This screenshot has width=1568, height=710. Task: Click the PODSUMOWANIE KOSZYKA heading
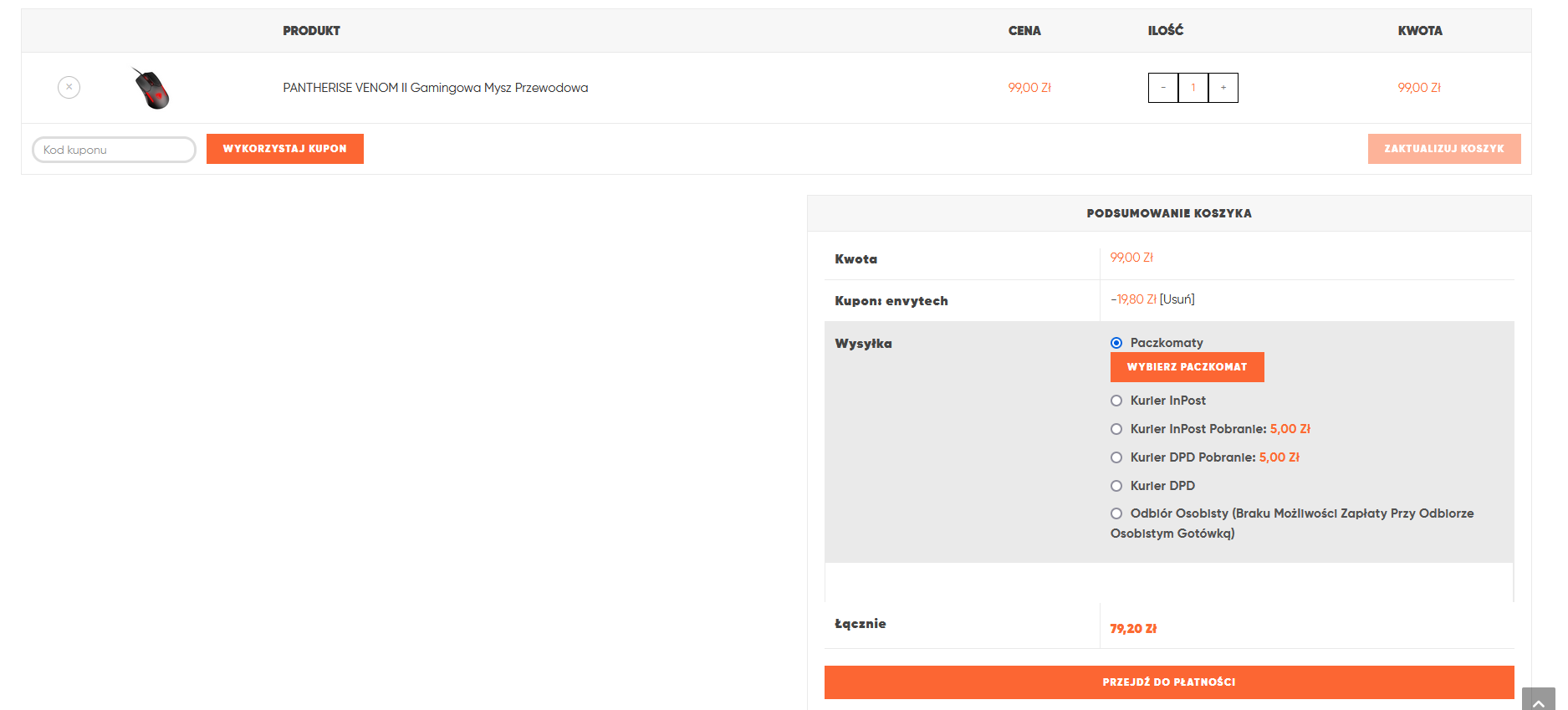[1169, 213]
